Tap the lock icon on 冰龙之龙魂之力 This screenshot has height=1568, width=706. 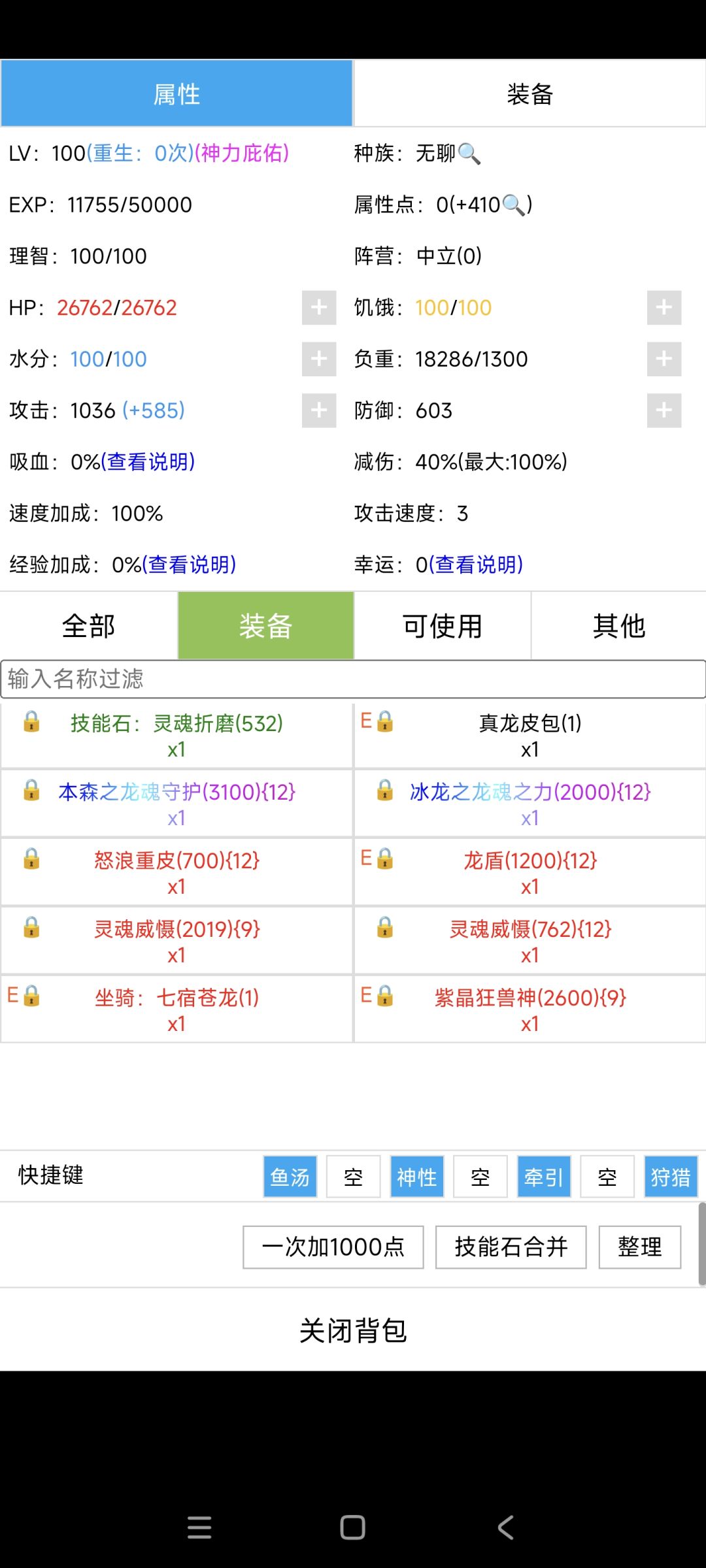pyautogui.click(x=385, y=790)
